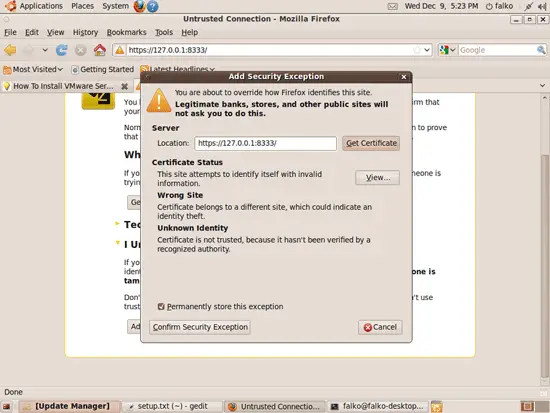Click the 'Unknown Identity' heading text
Image resolution: width=550 pixels, height=413 pixels.
pyautogui.click(x=193, y=228)
